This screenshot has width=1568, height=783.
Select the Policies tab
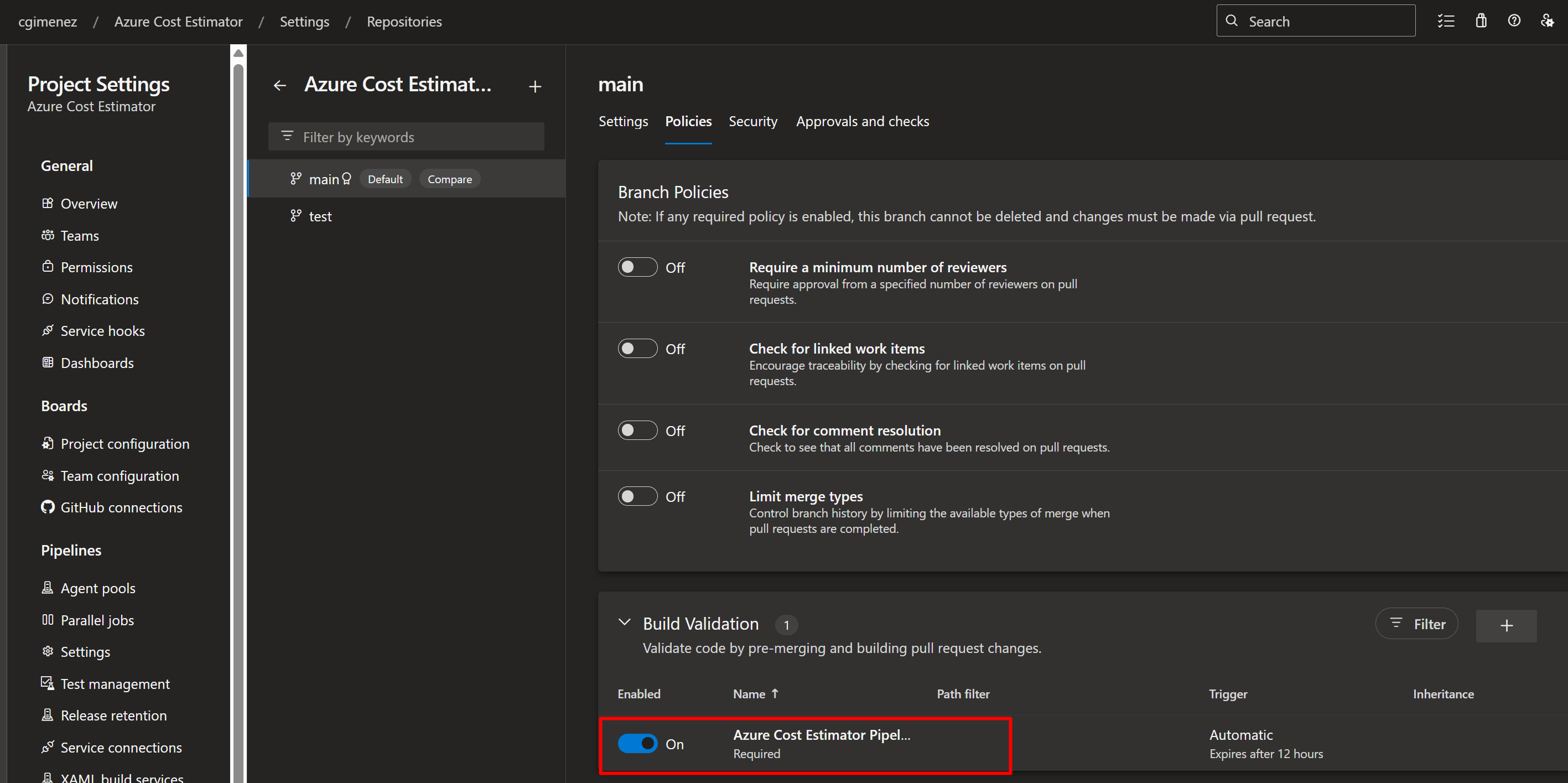click(x=688, y=121)
